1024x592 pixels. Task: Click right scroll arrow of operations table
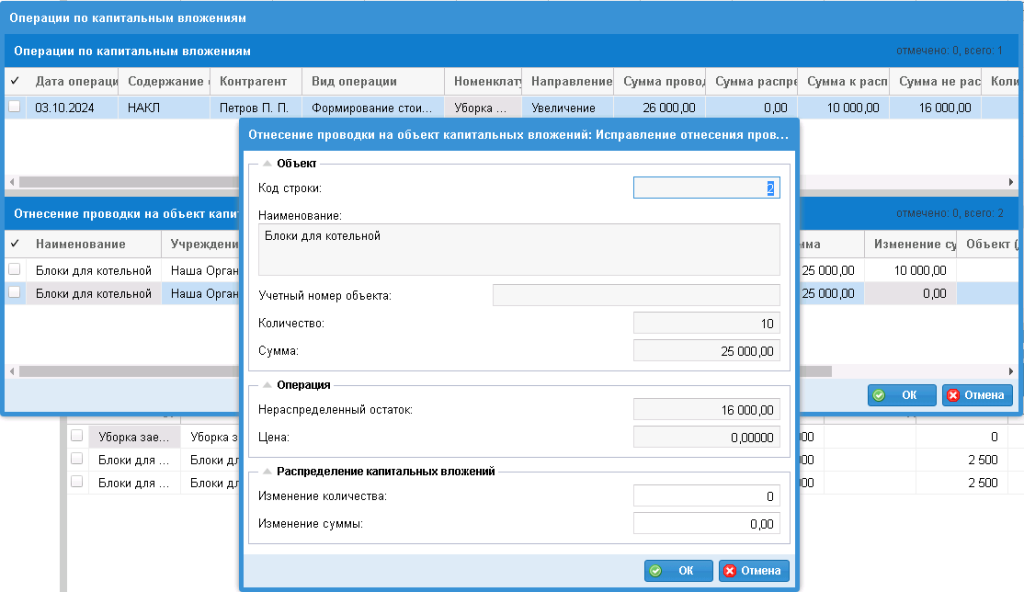tap(1011, 182)
